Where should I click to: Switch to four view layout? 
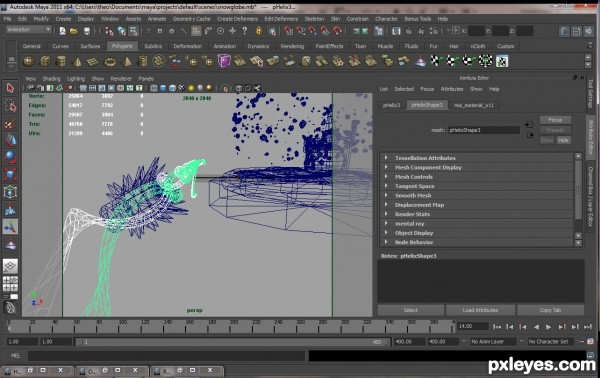tap(10, 284)
